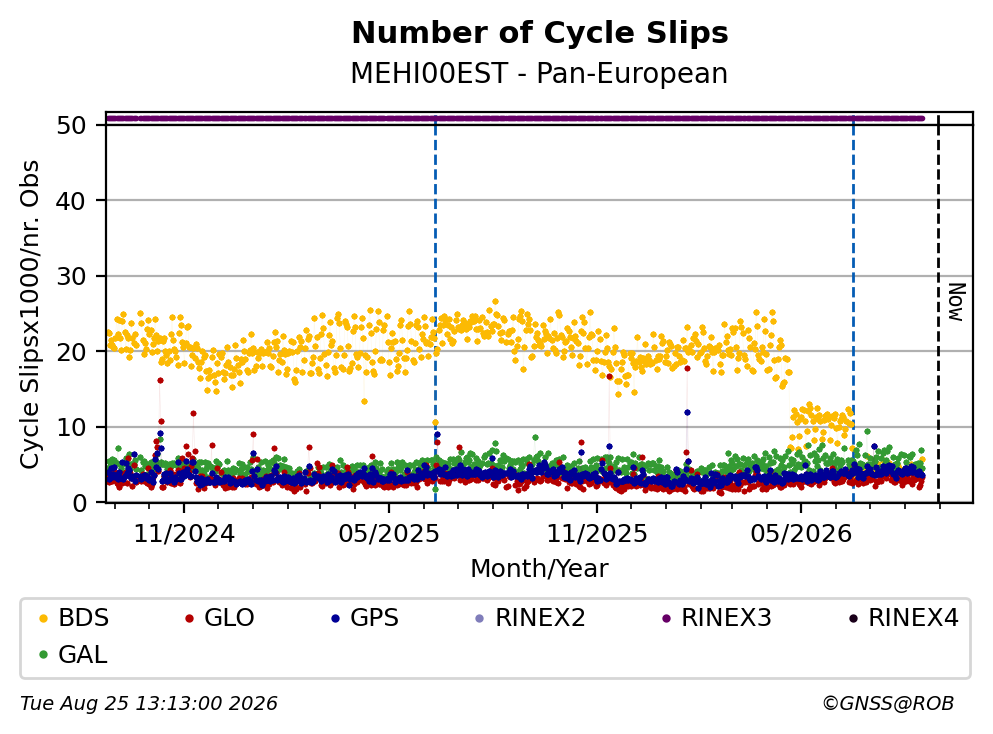This screenshot has height=734, width=993.
Task: Click the 11/2024 x-axis tick label
Action: (x=184, y=534)
